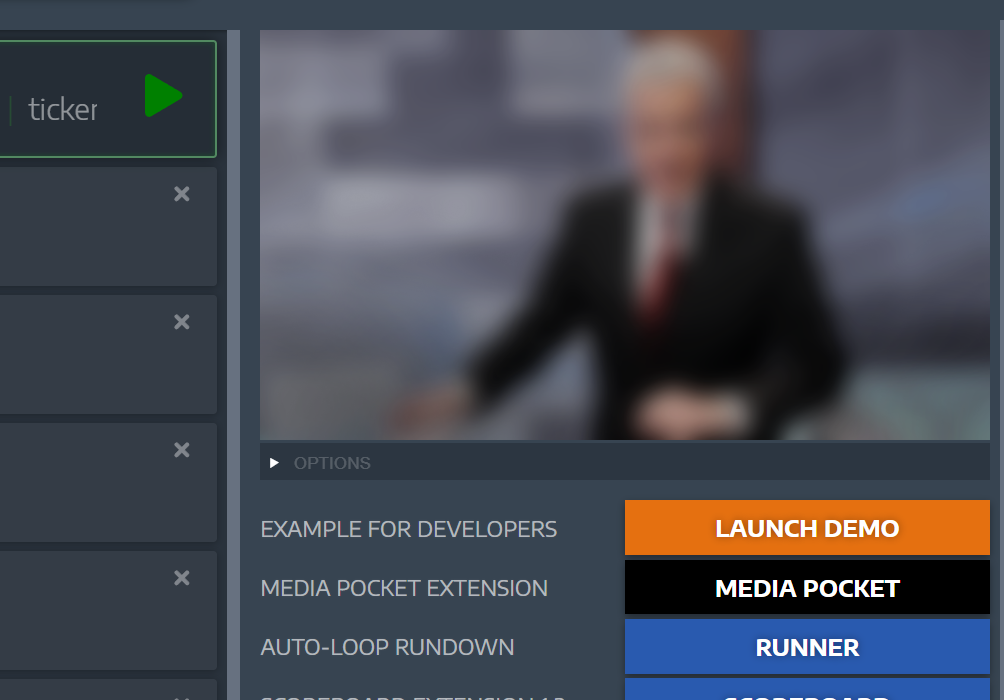This screenshot has height=700, width=1004.
Task: Open the MEDIA POCKET extension button
Action: [807, 587]
